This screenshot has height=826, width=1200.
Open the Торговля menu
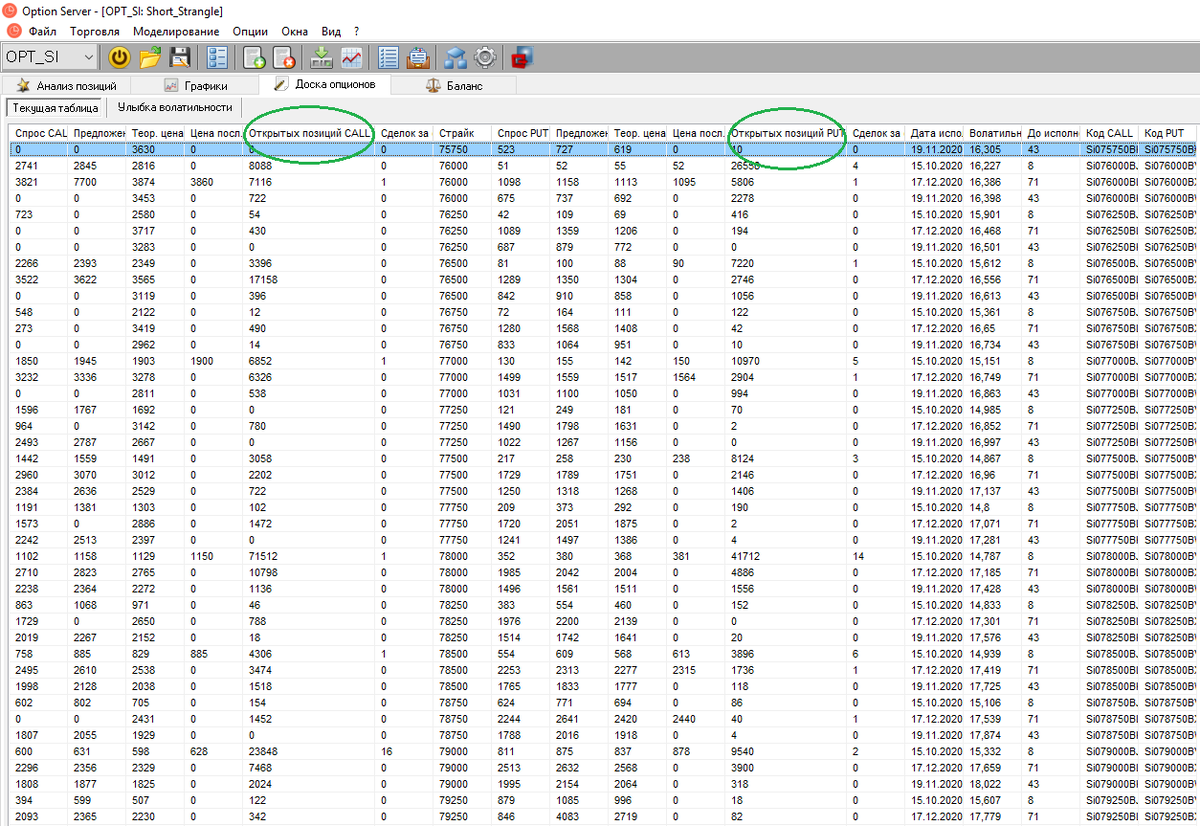pos(95,31)
